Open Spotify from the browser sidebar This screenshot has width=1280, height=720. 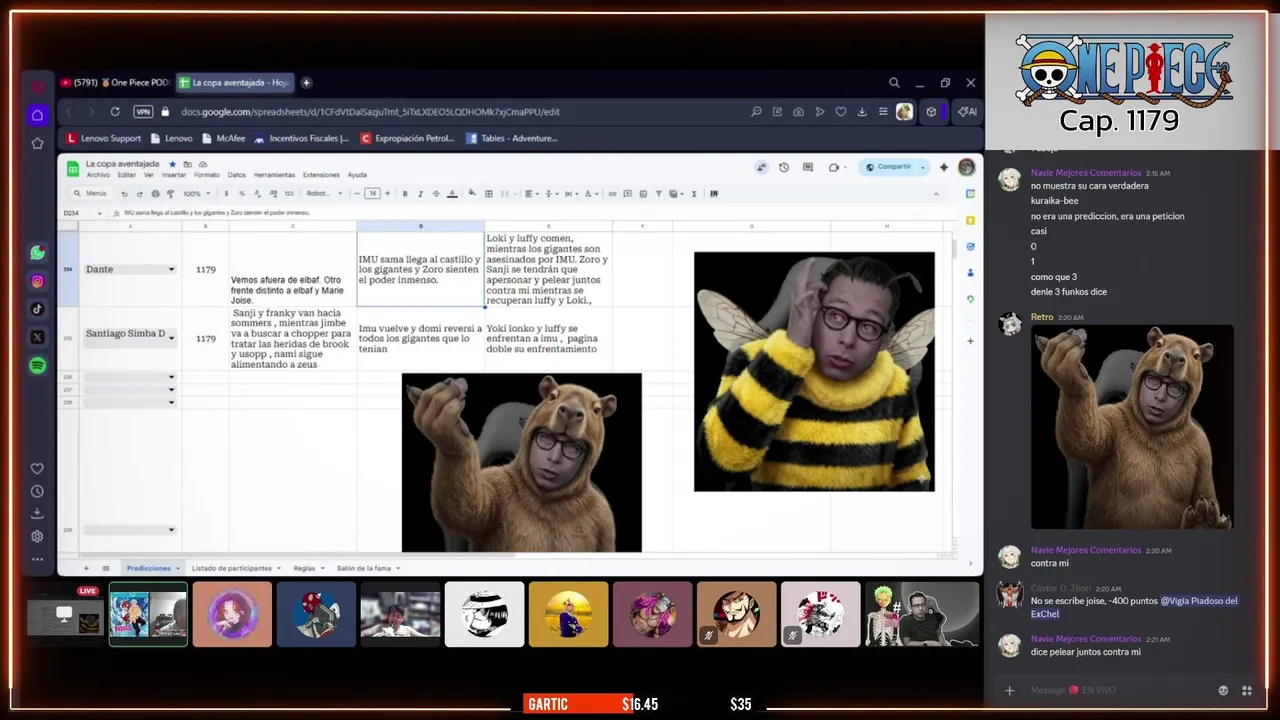click(37, 366)
